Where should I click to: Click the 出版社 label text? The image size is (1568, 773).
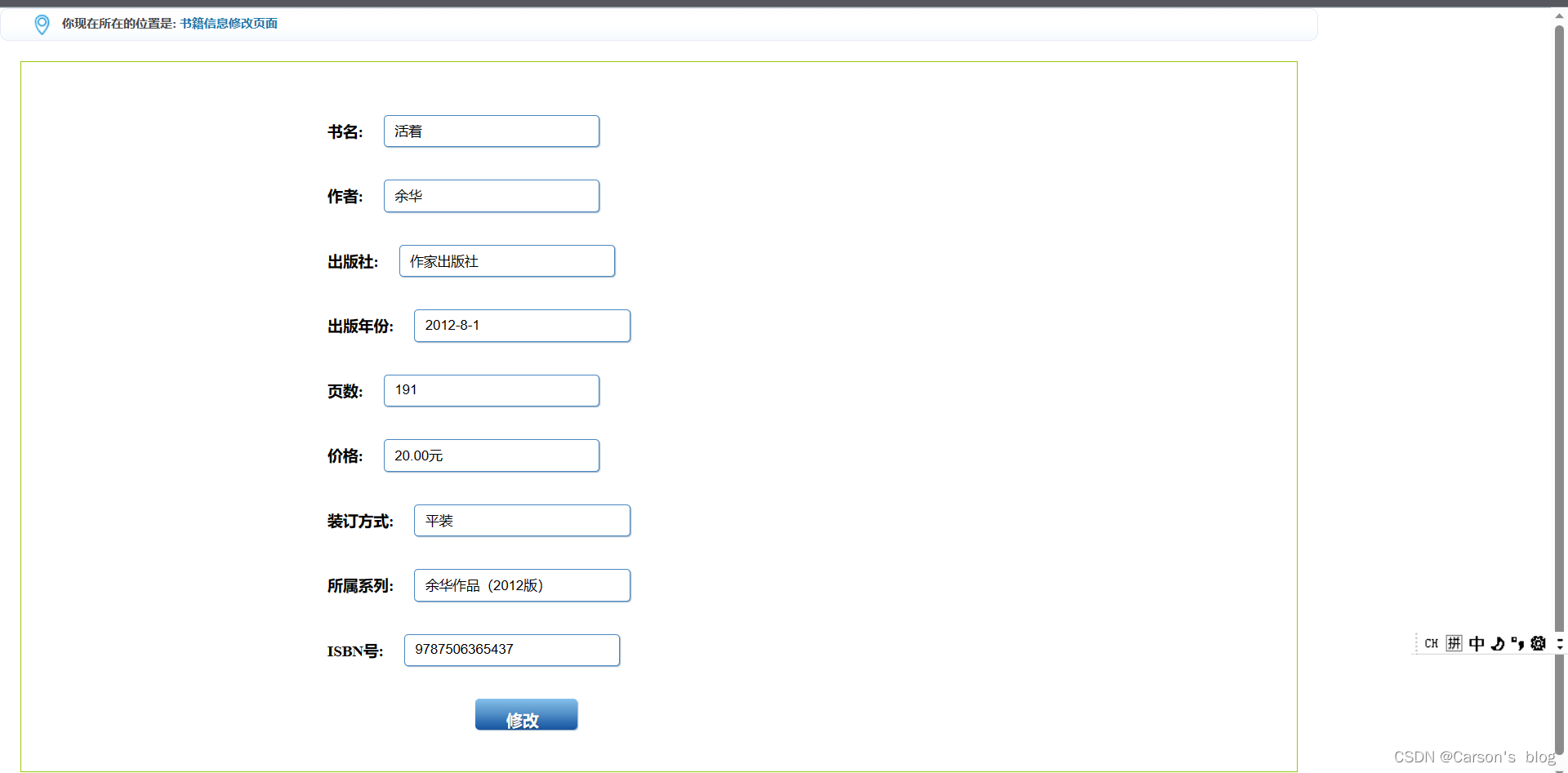point(353,262)
